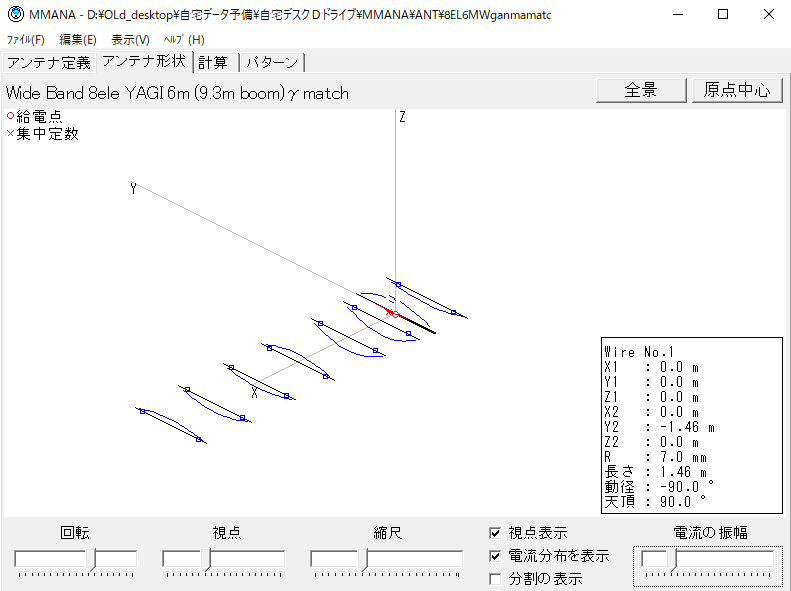
Task: Open the 編集(E) menu
Action: [x=78, y=40]
